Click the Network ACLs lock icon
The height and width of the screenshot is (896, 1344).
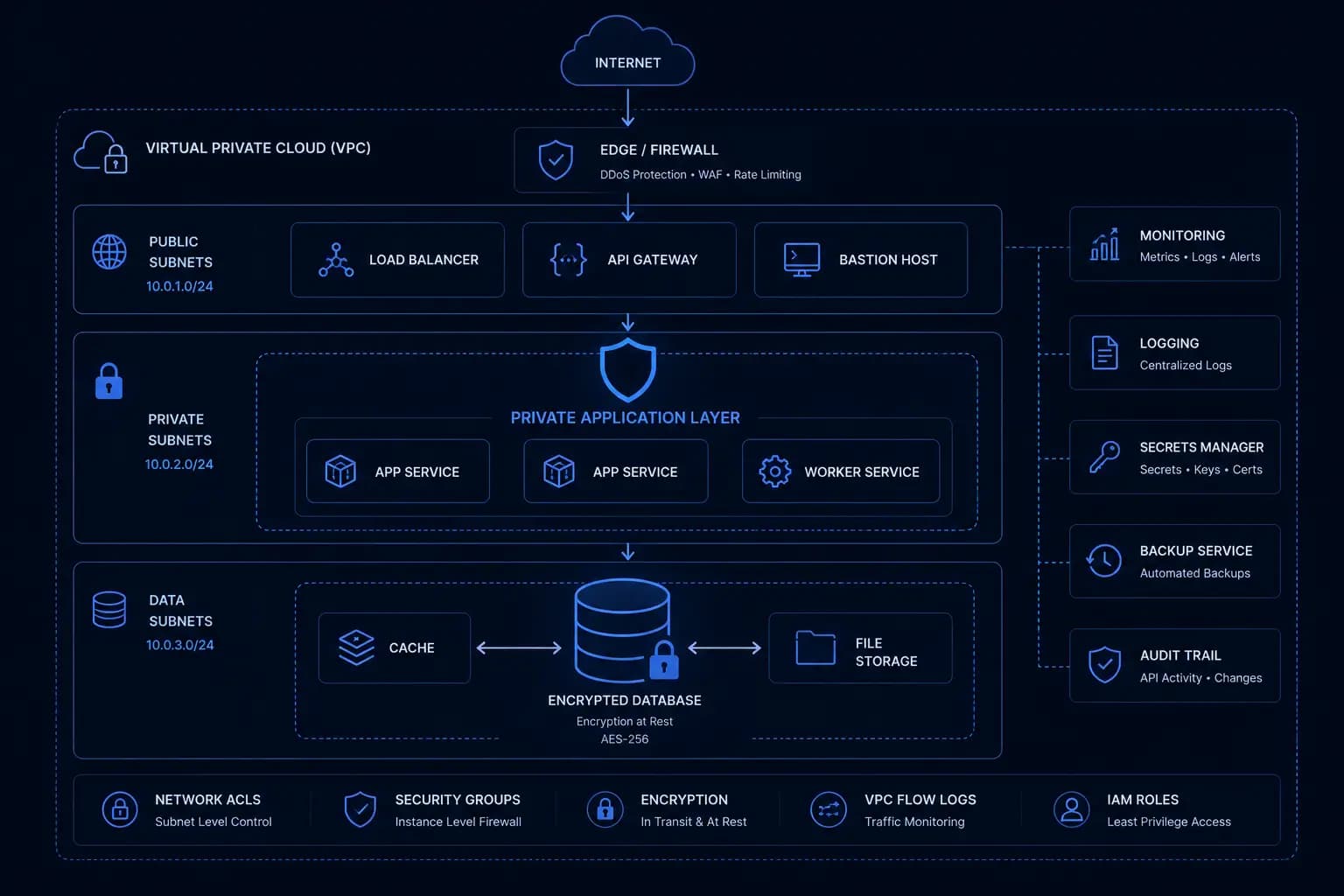[x=120, y=809]
